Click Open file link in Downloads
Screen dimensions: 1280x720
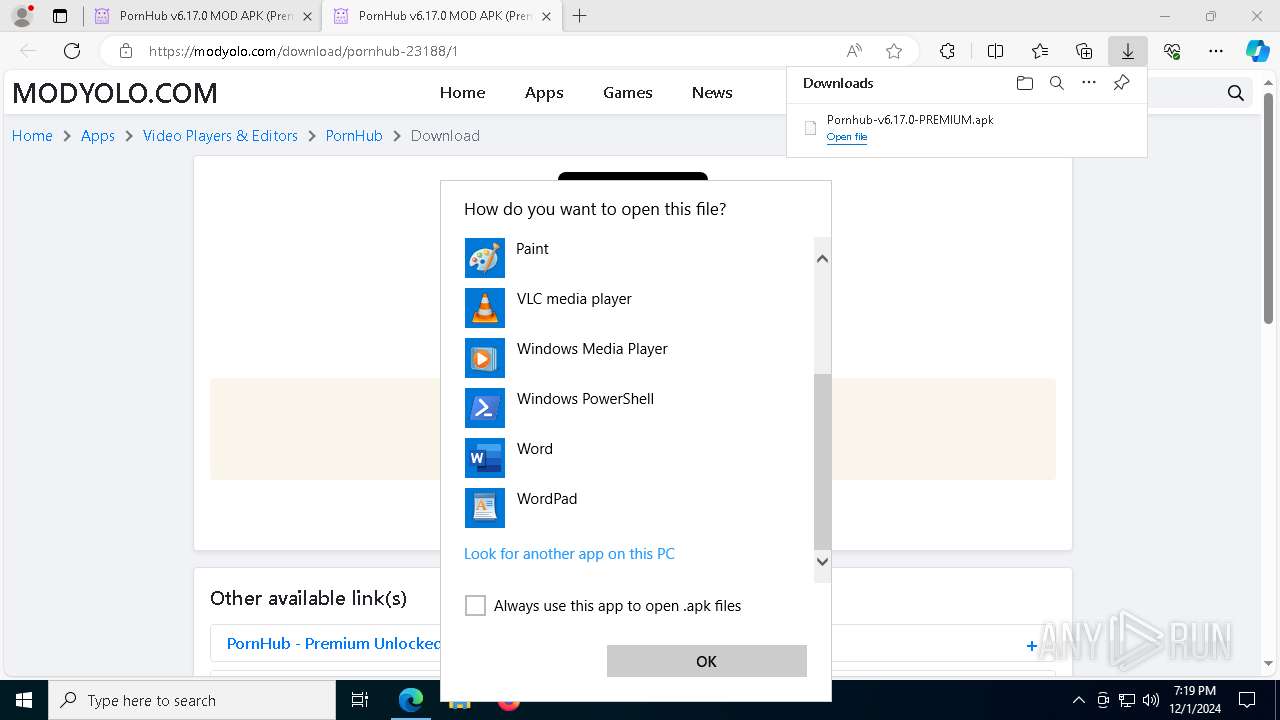[x=847, y=137]
